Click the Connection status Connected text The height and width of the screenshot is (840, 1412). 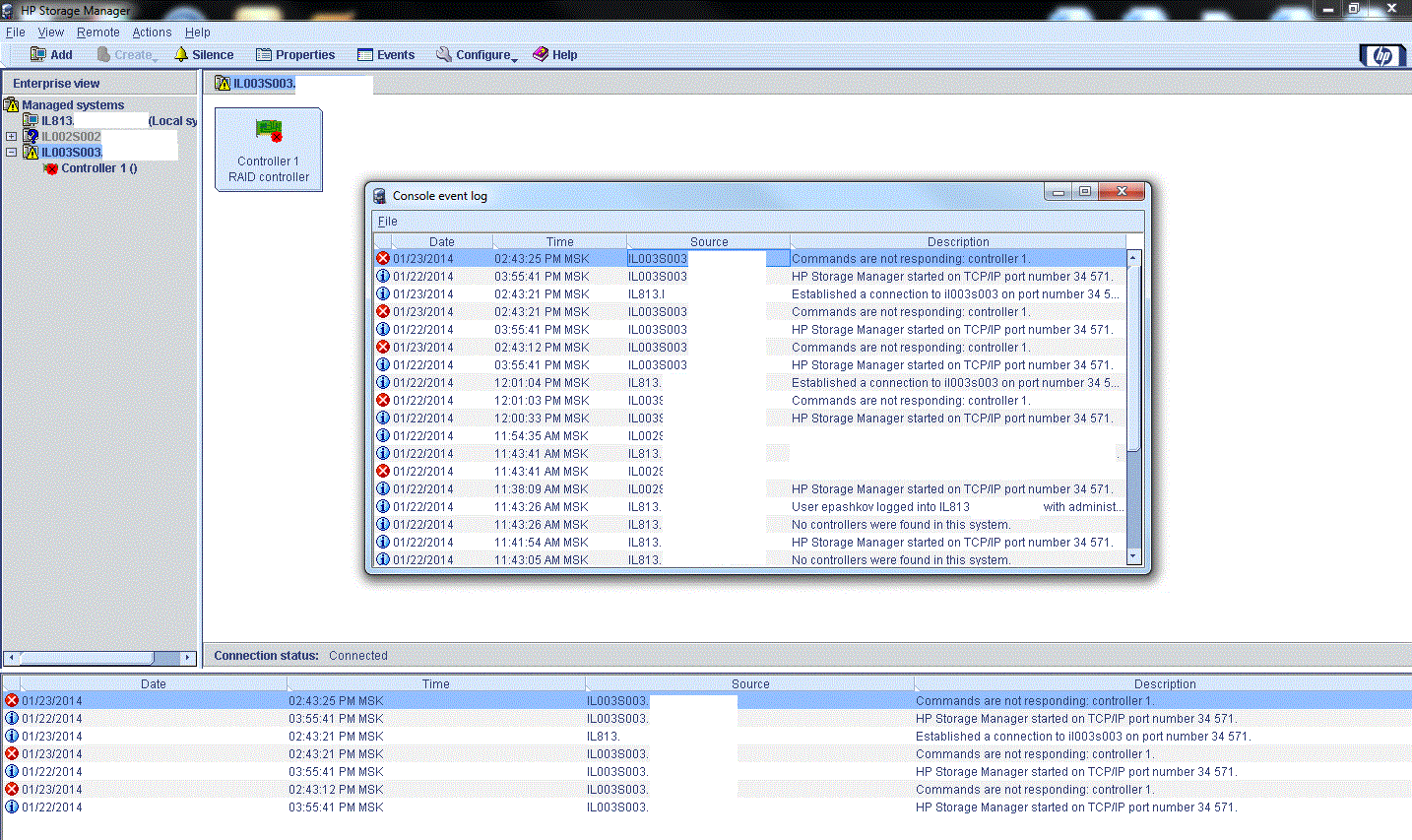tap(358, 656)
